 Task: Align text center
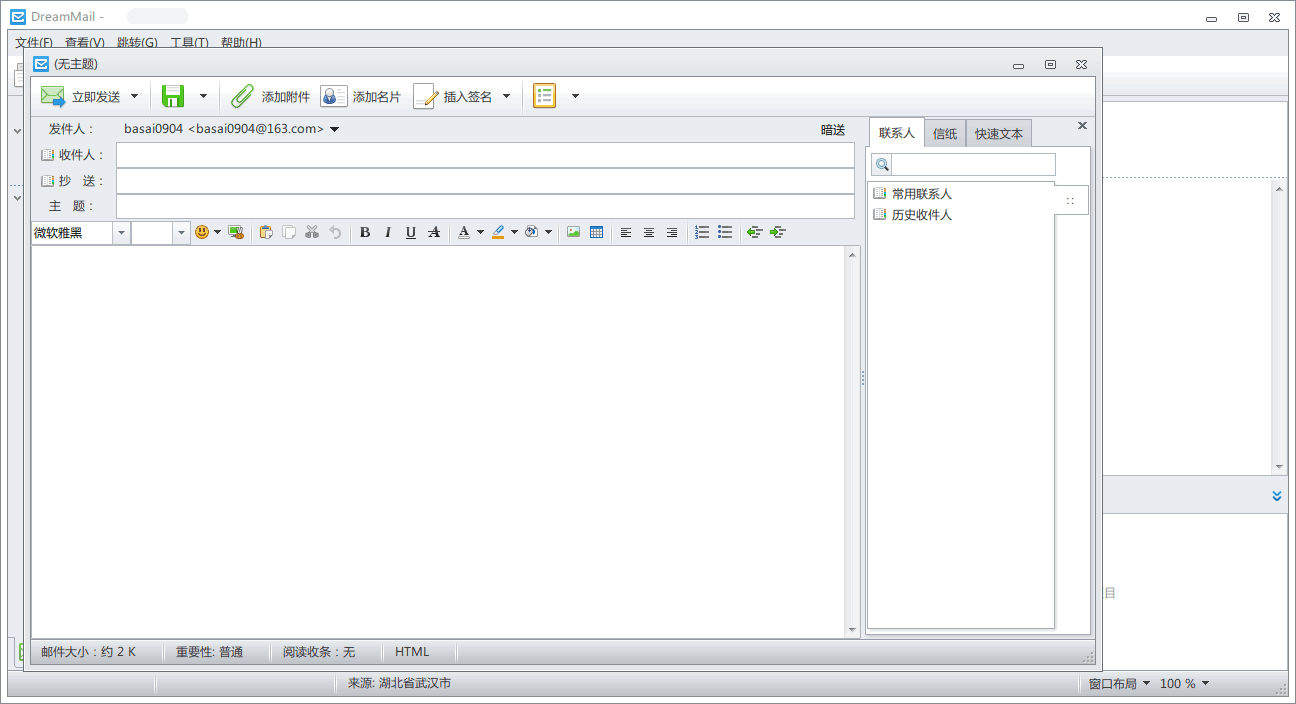click(x=649, y=232)
